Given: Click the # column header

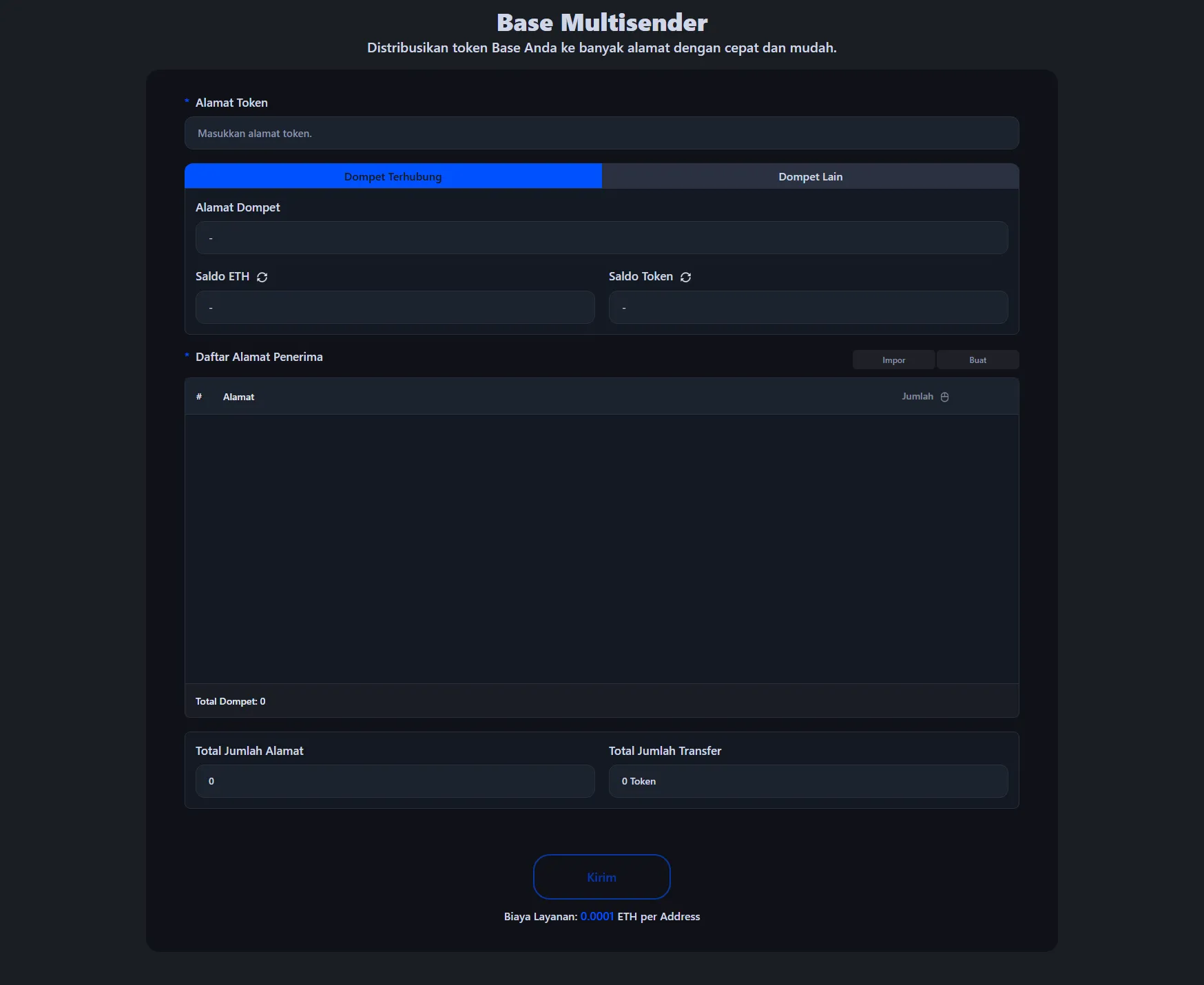Looking at the screenshot, I should [199, 397].
